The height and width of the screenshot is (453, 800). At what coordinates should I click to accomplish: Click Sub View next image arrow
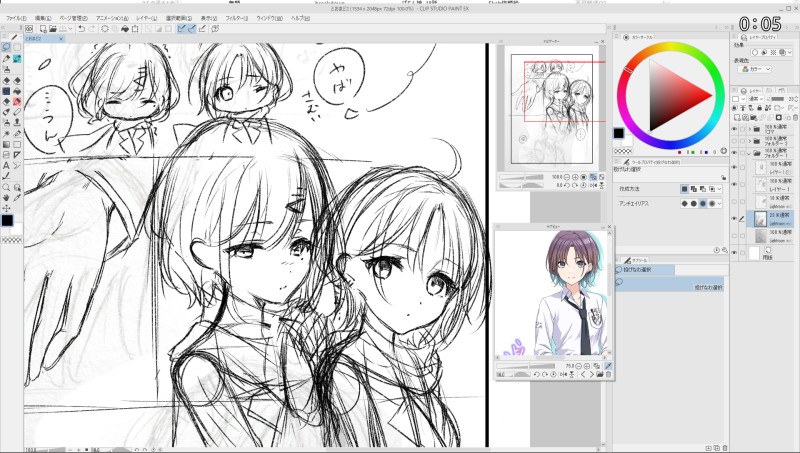(591, 374)
